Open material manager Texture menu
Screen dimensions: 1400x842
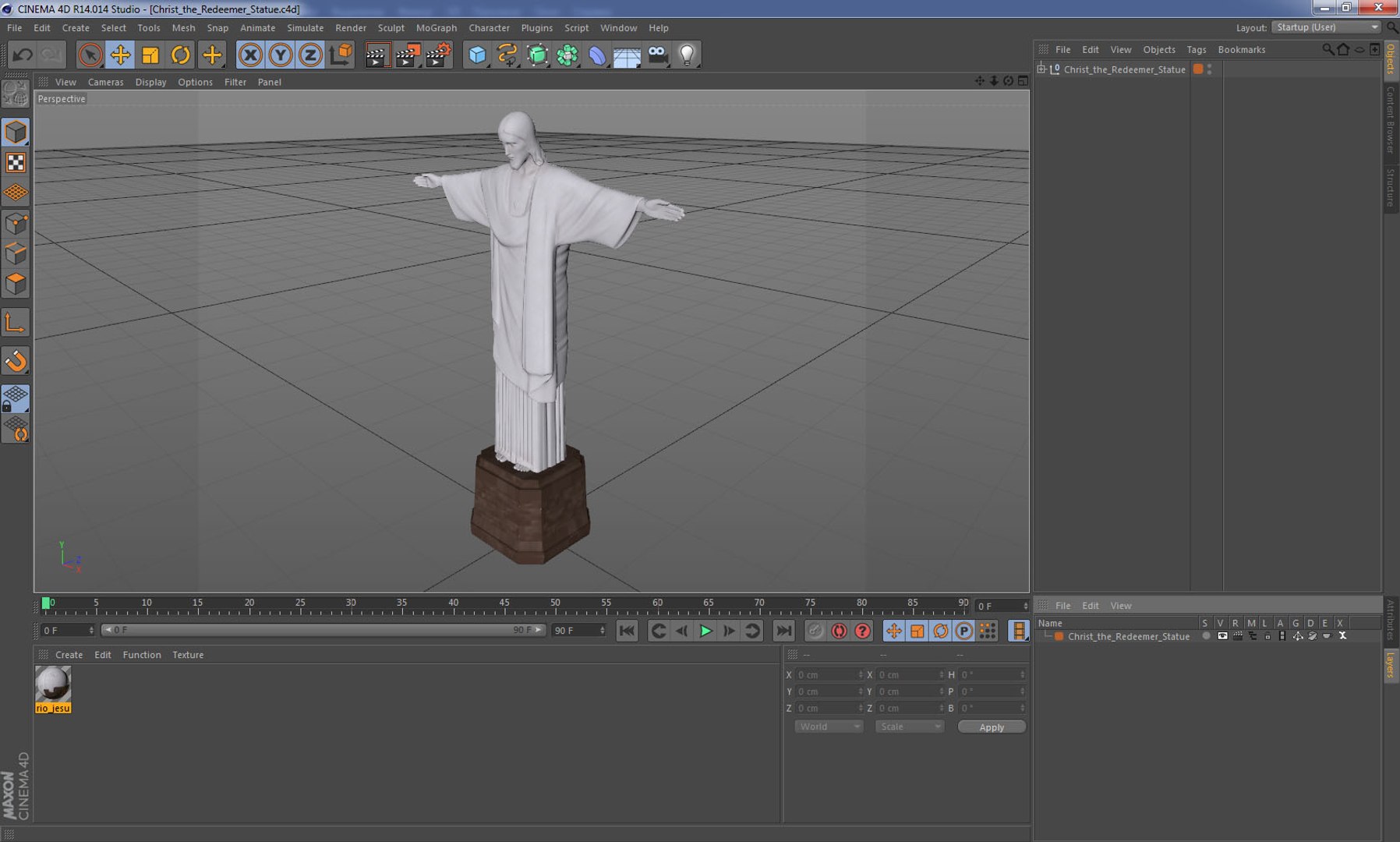pyautogui.click(x=188, y=655)
